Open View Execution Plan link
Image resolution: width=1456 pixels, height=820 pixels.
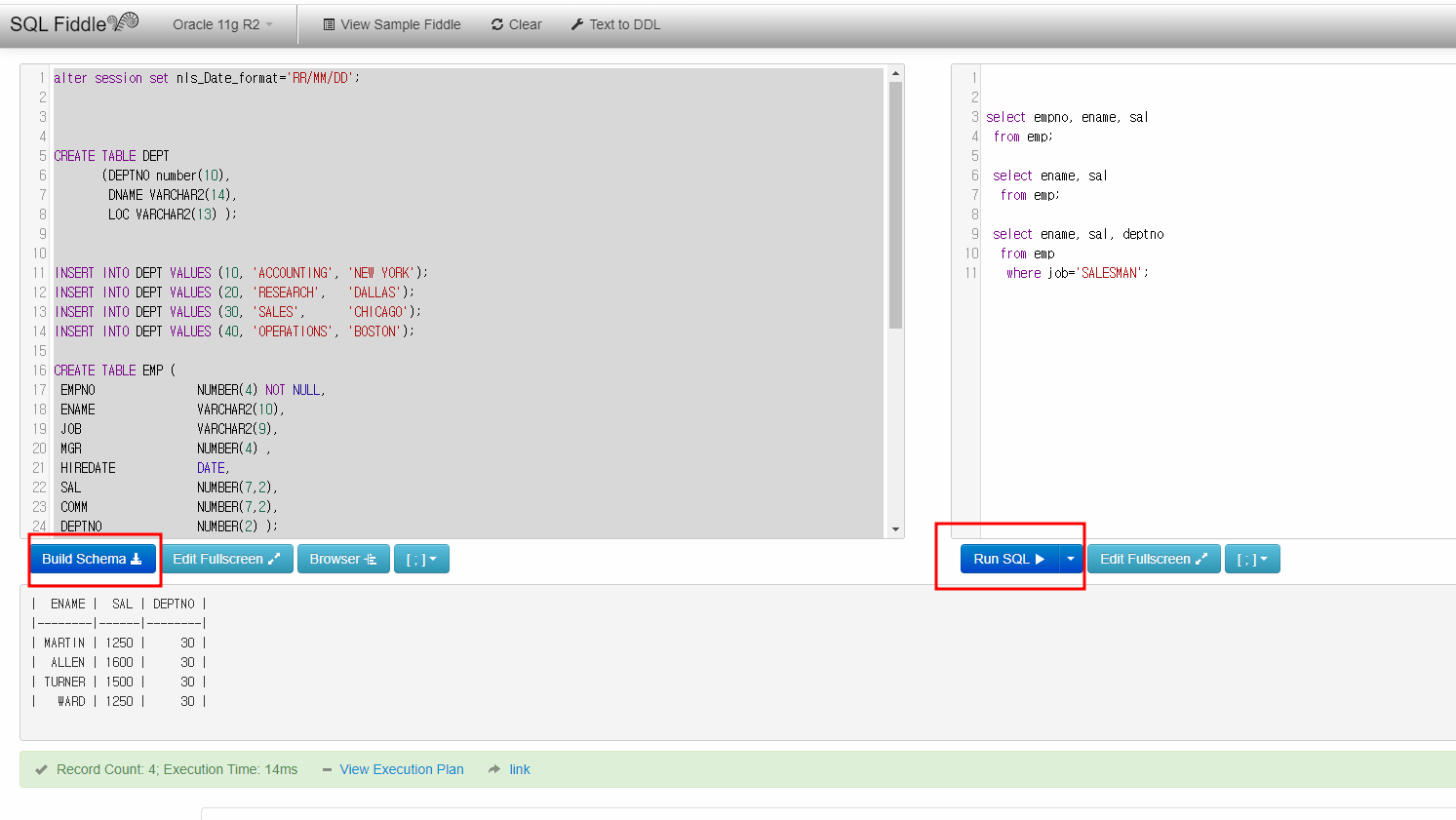(x=402, y=769)
